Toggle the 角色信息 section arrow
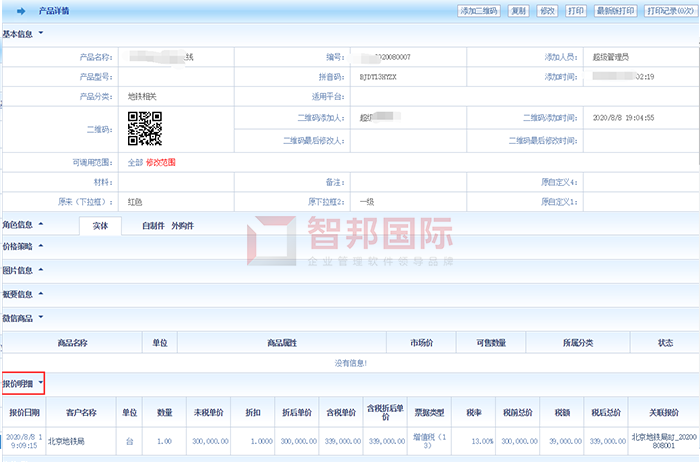 [40, 225]
